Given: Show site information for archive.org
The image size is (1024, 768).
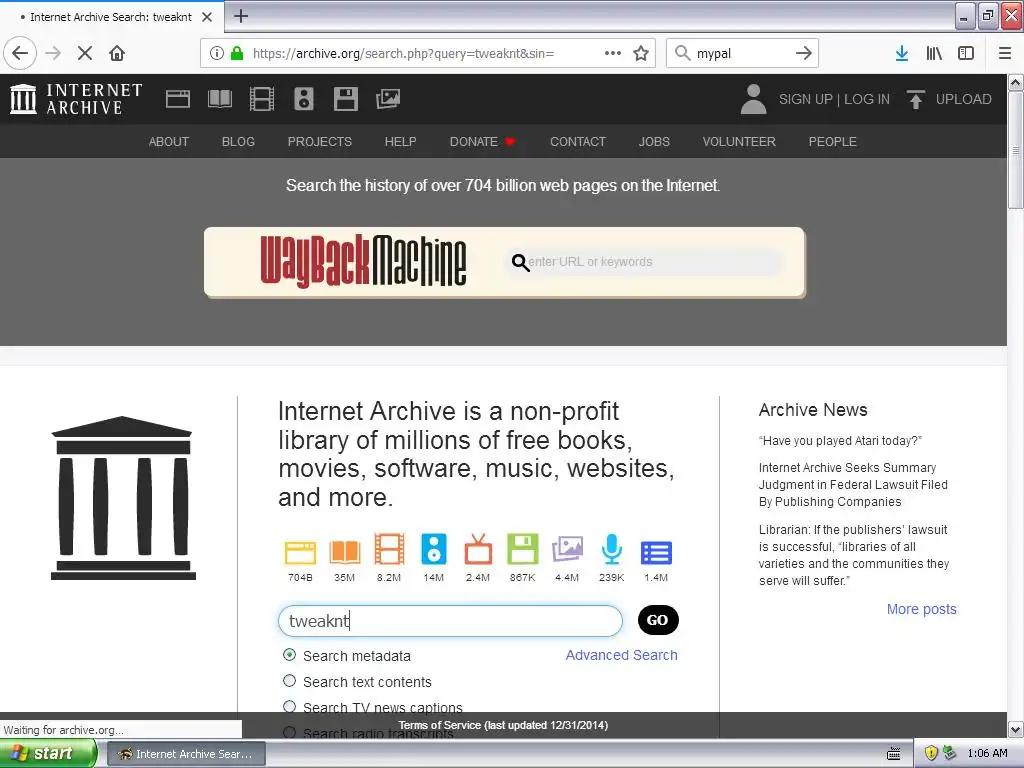Looking at the screenshot, I should [216, 53].
